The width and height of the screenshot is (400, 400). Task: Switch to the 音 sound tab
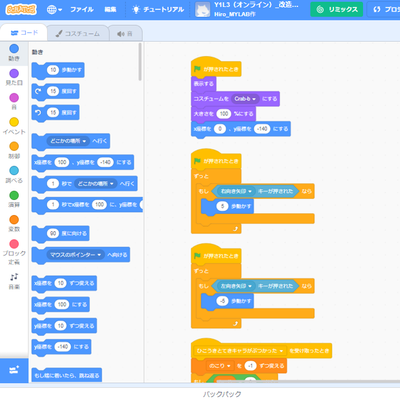click(x=125, y=34)
